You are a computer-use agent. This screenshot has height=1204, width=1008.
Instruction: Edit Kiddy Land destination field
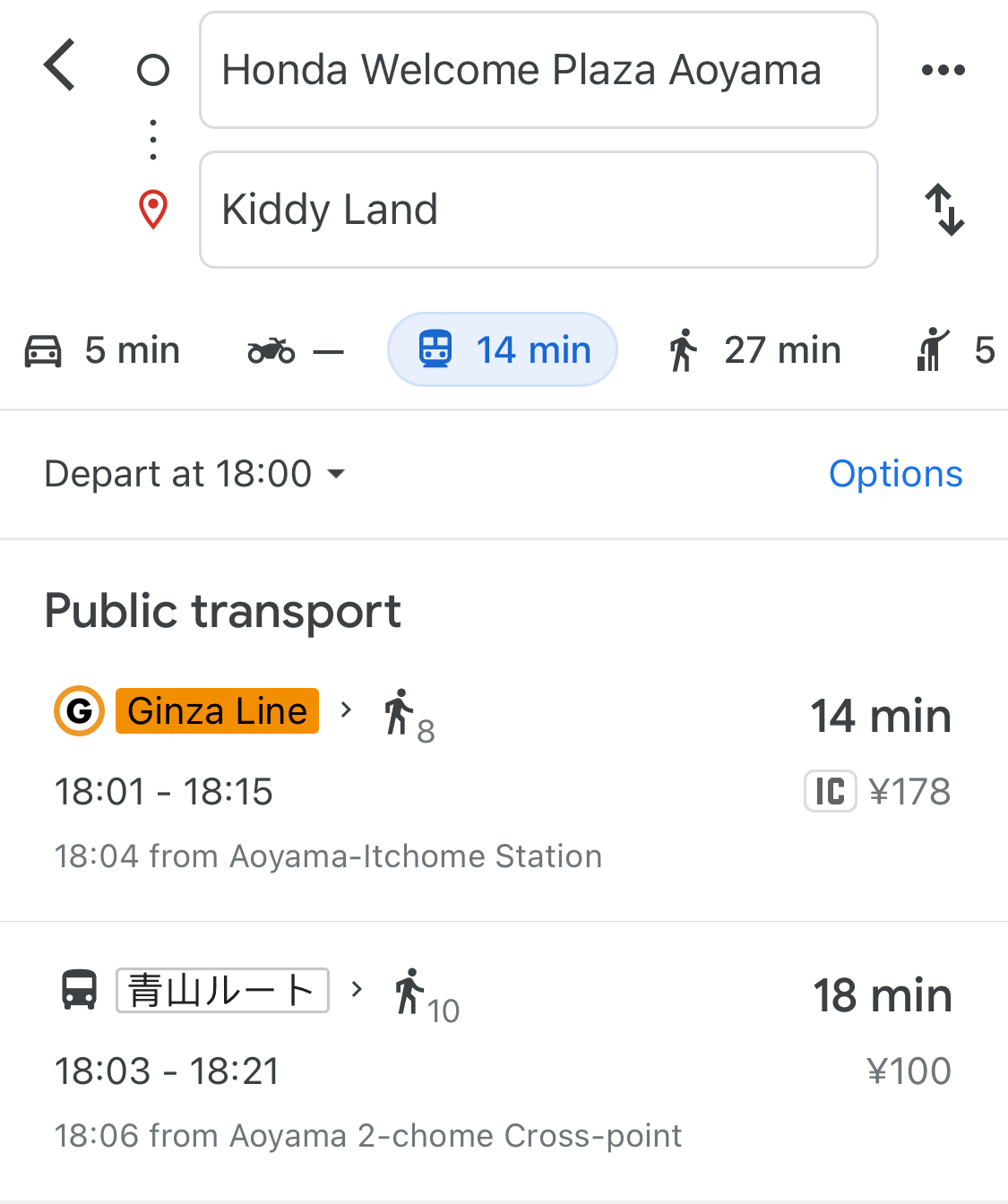point(538,210)
